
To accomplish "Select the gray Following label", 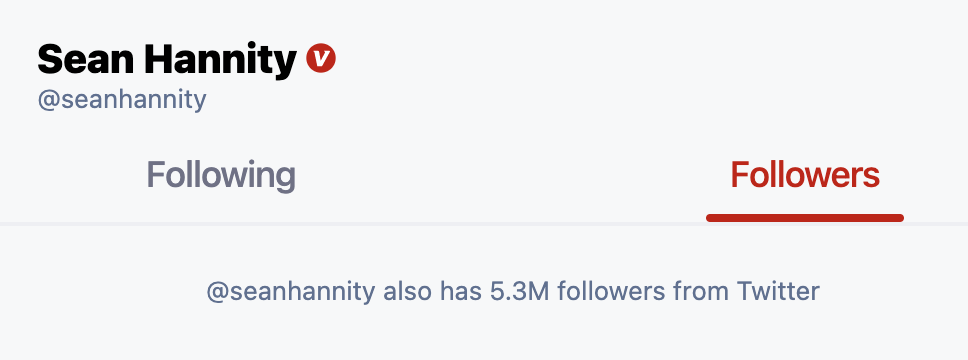I will (221, 175).
